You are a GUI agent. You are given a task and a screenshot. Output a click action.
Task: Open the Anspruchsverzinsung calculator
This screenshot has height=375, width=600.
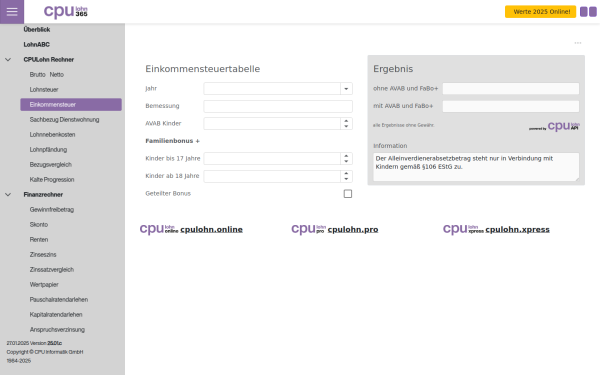[57, 329]
